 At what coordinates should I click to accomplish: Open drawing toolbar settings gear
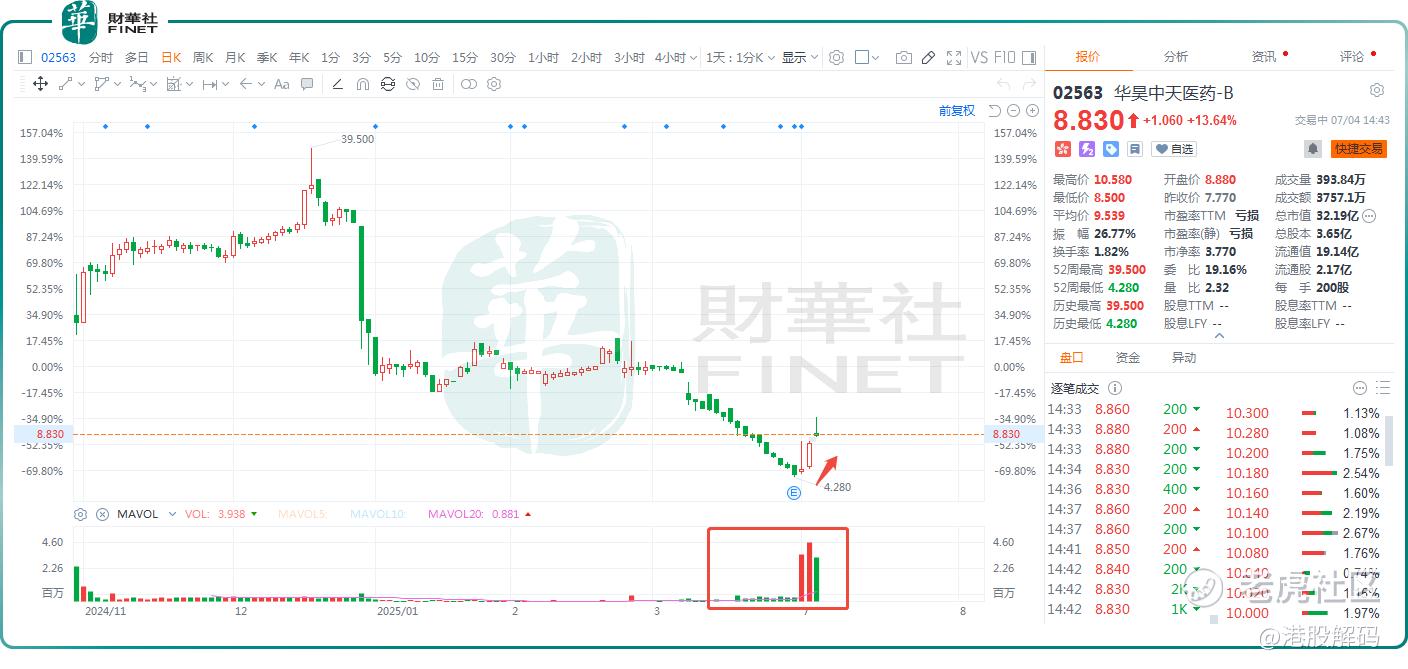tap(493, 84)
